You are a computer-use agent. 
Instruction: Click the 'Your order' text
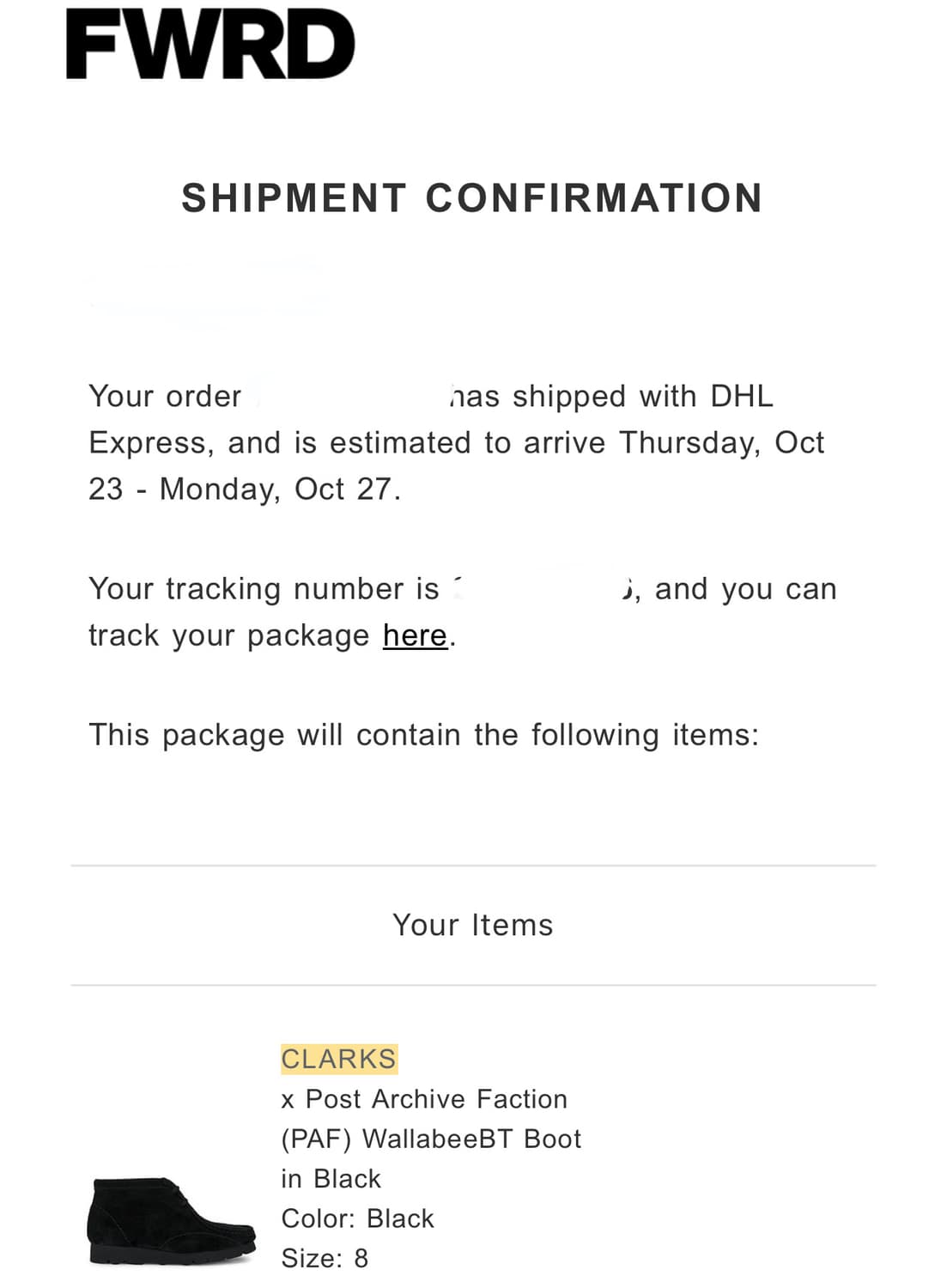pos(165,397)
